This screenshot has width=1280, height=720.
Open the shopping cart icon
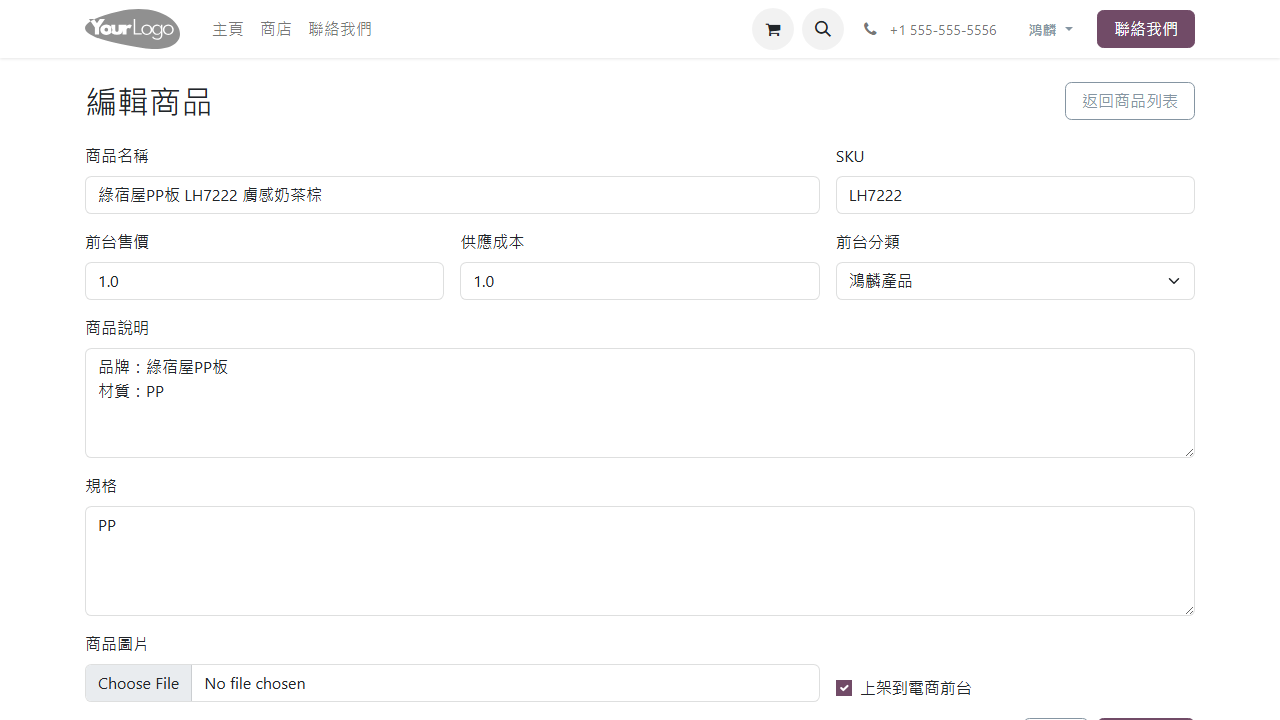click(x=773, y=29)
